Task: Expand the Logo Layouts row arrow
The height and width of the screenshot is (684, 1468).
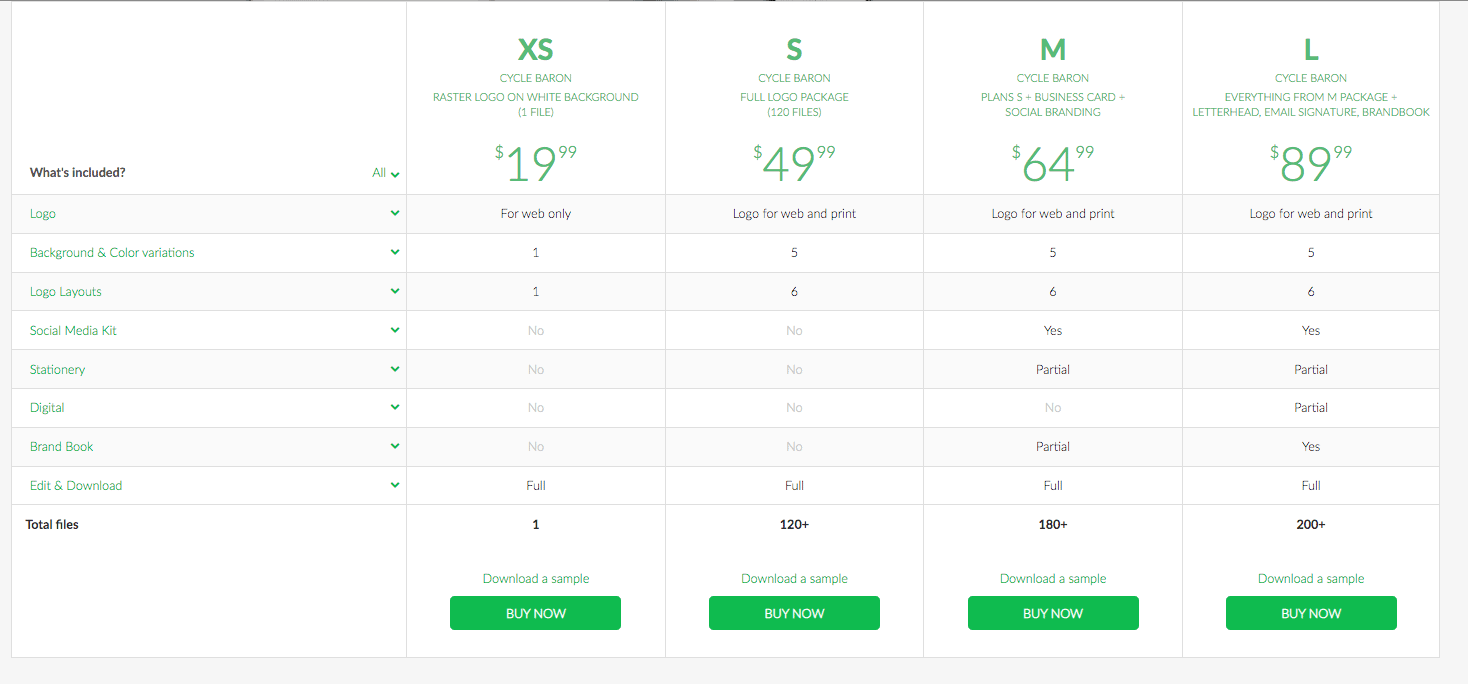Action: click(x=395, y=291)
